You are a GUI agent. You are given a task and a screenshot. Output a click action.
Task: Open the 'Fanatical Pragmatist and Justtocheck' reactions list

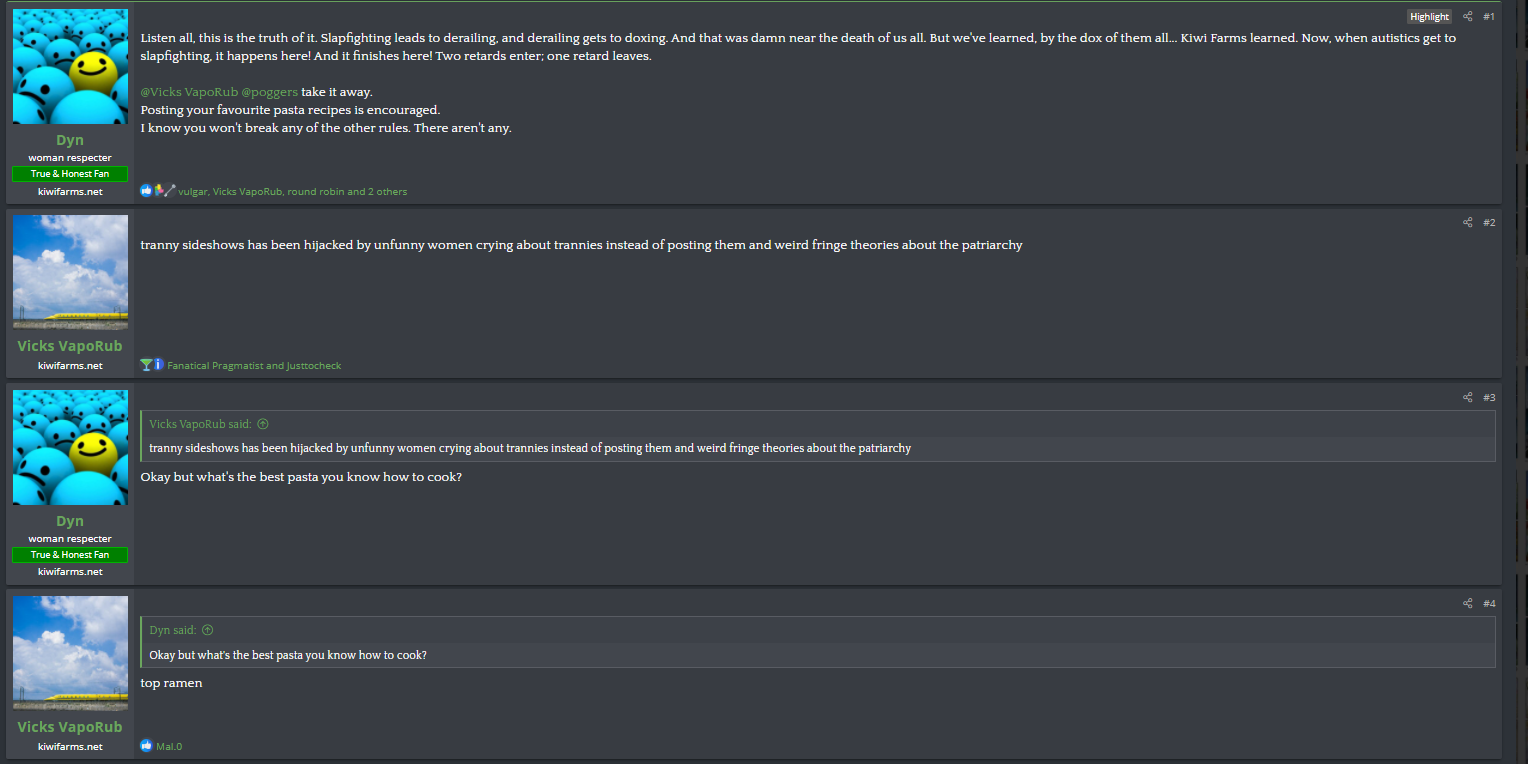[254, 366]
